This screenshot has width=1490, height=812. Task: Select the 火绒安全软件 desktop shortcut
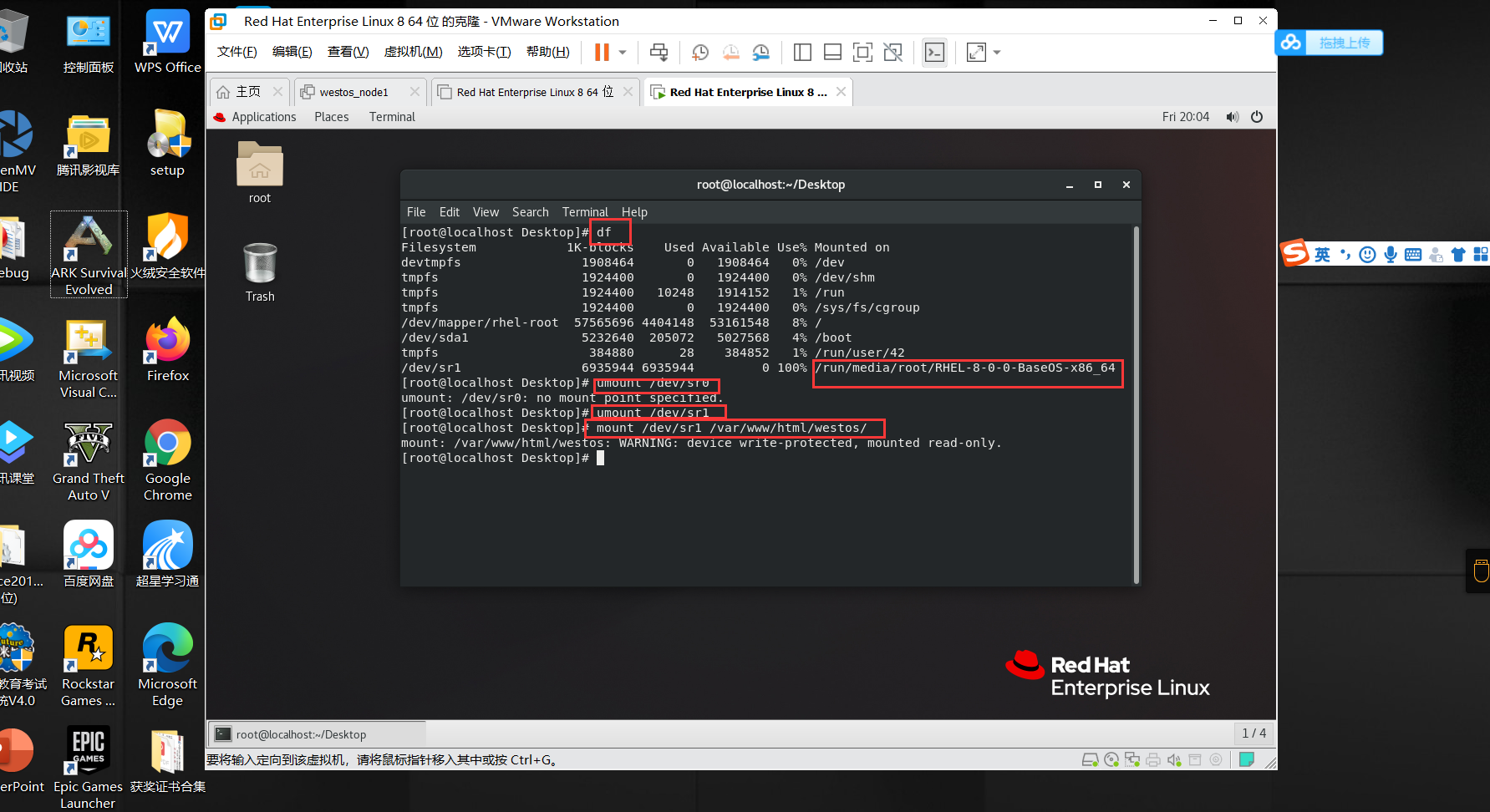pyautogui.click(x=168, y=246)
